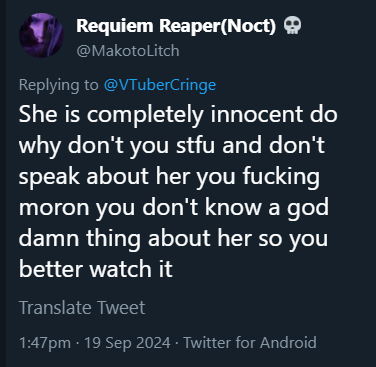Open the Twitter for Android source label
This screenshot has width=376, height=367.
click(x=250, y=342)
